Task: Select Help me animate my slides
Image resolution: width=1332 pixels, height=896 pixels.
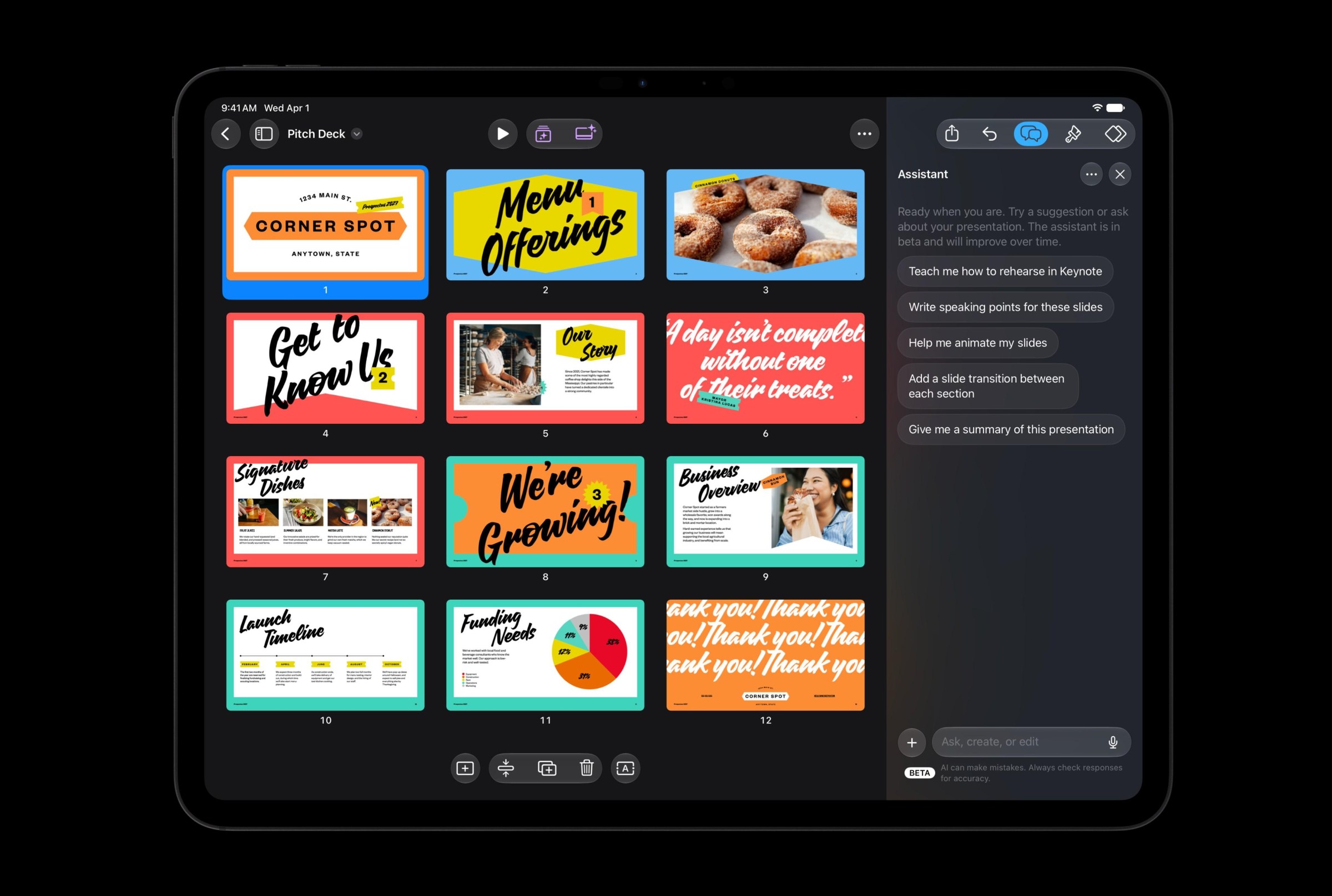Action: [x=977, y=343]
